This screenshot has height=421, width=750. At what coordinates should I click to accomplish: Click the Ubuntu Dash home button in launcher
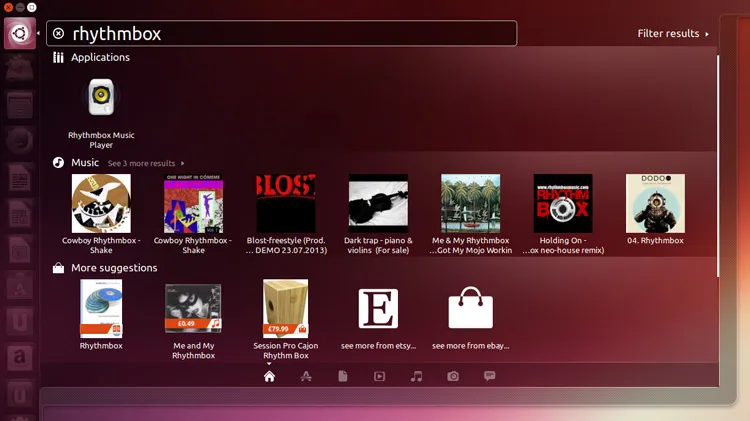(19, 34)
